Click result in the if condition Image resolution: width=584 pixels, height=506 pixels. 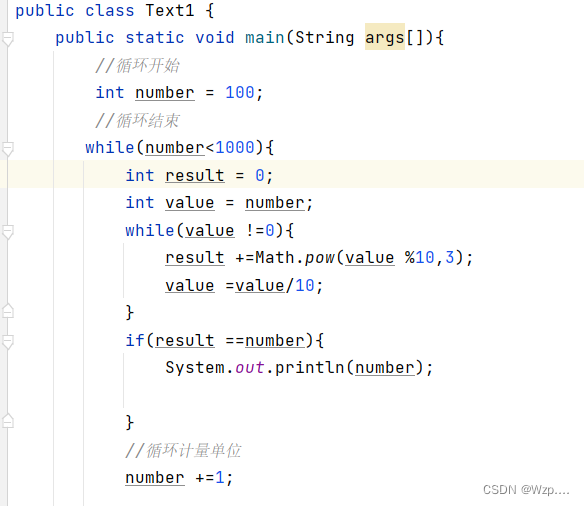tap(185, 340)
